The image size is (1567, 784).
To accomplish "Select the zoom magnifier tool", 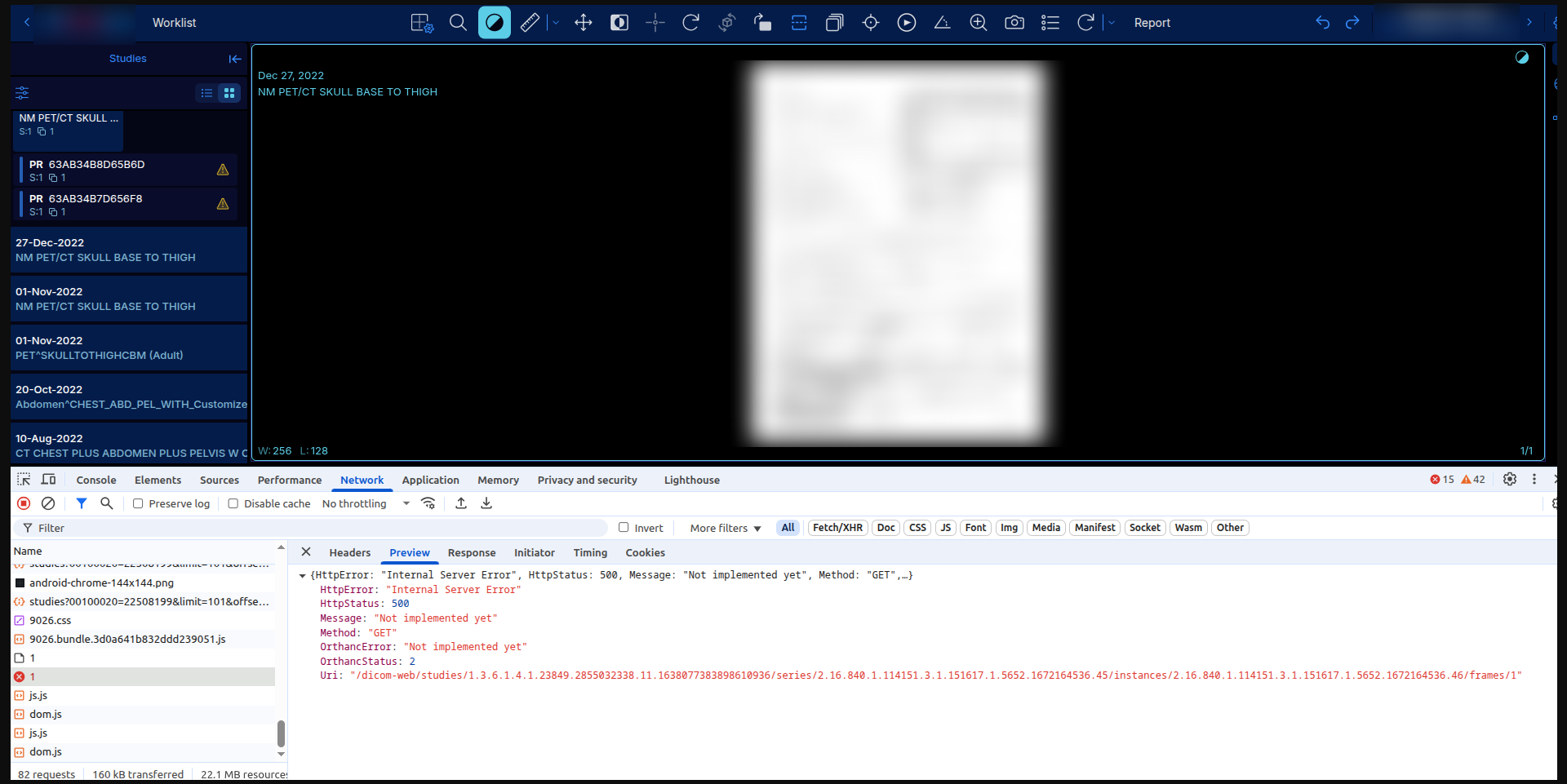I will pyautogui.click(x=458, y=23).
